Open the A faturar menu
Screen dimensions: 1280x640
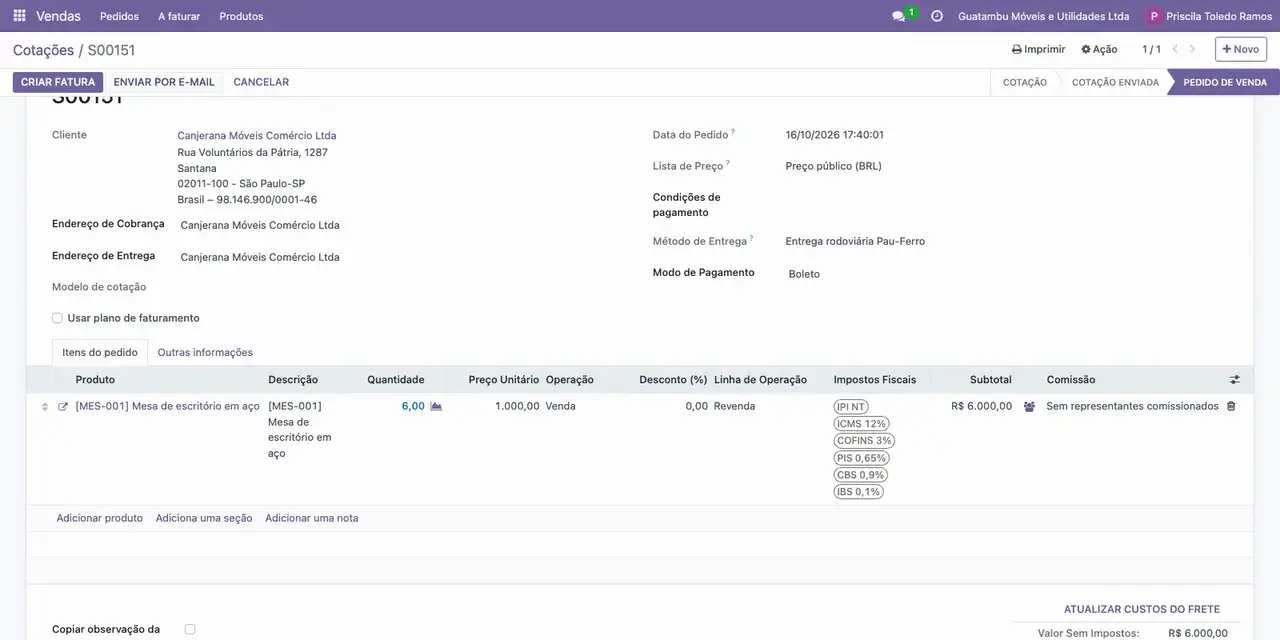coord(179,16)
